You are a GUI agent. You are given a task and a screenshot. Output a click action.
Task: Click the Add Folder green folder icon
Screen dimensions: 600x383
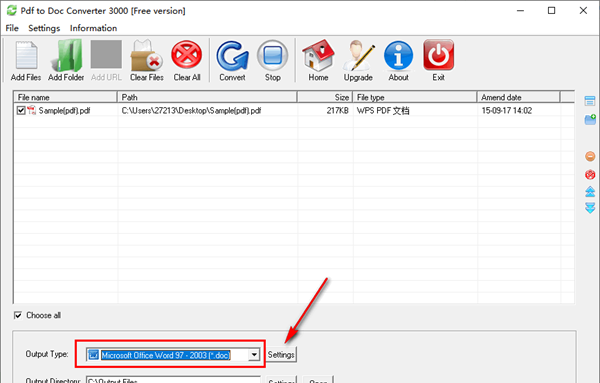tap(66, 56)
